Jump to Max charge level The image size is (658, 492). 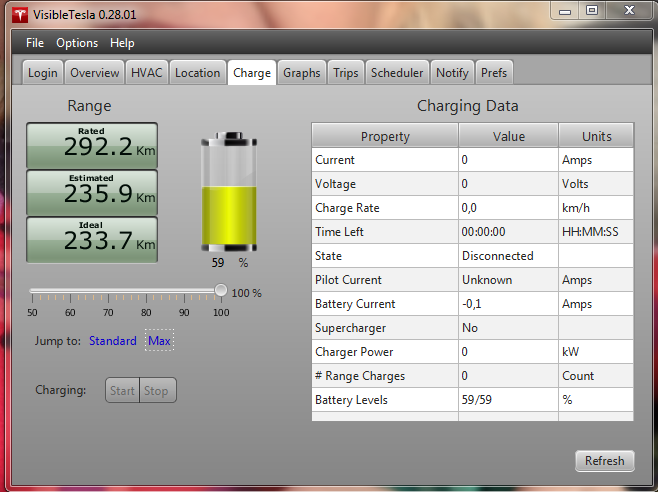(159, 340)
